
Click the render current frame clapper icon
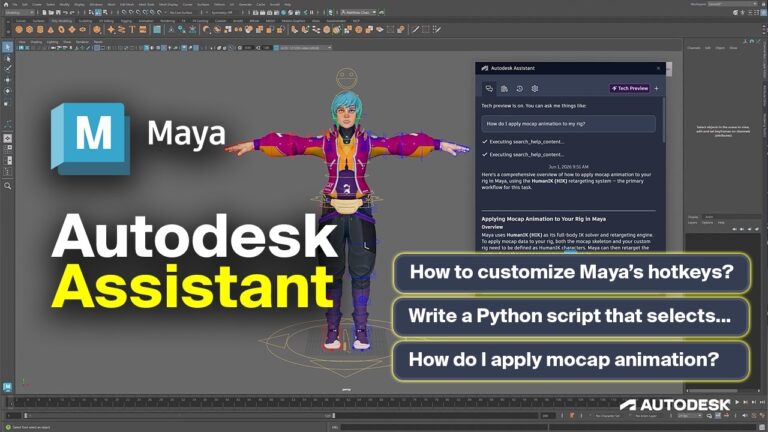[263, 12]
